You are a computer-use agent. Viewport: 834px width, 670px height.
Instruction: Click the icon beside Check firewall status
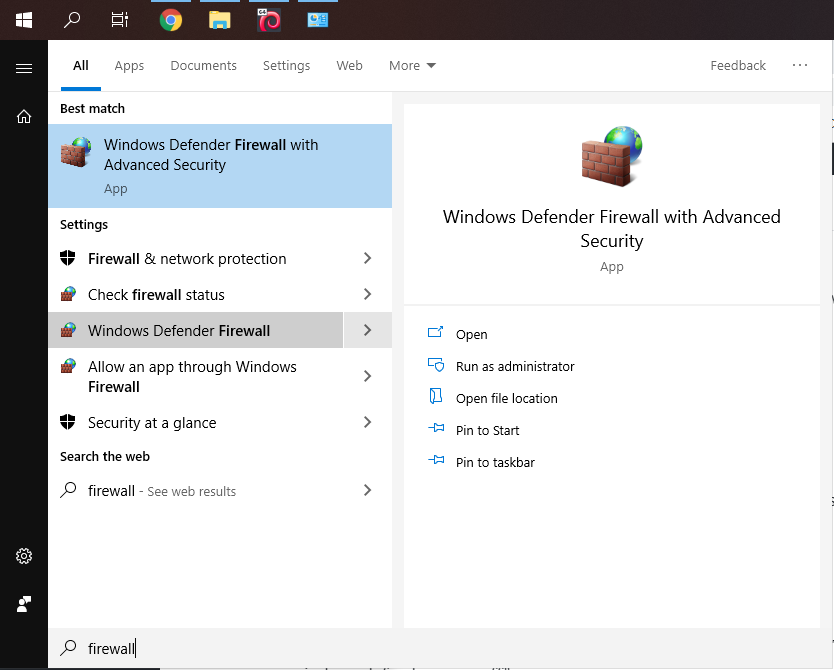pyautogui.click(x=68, y=294)
